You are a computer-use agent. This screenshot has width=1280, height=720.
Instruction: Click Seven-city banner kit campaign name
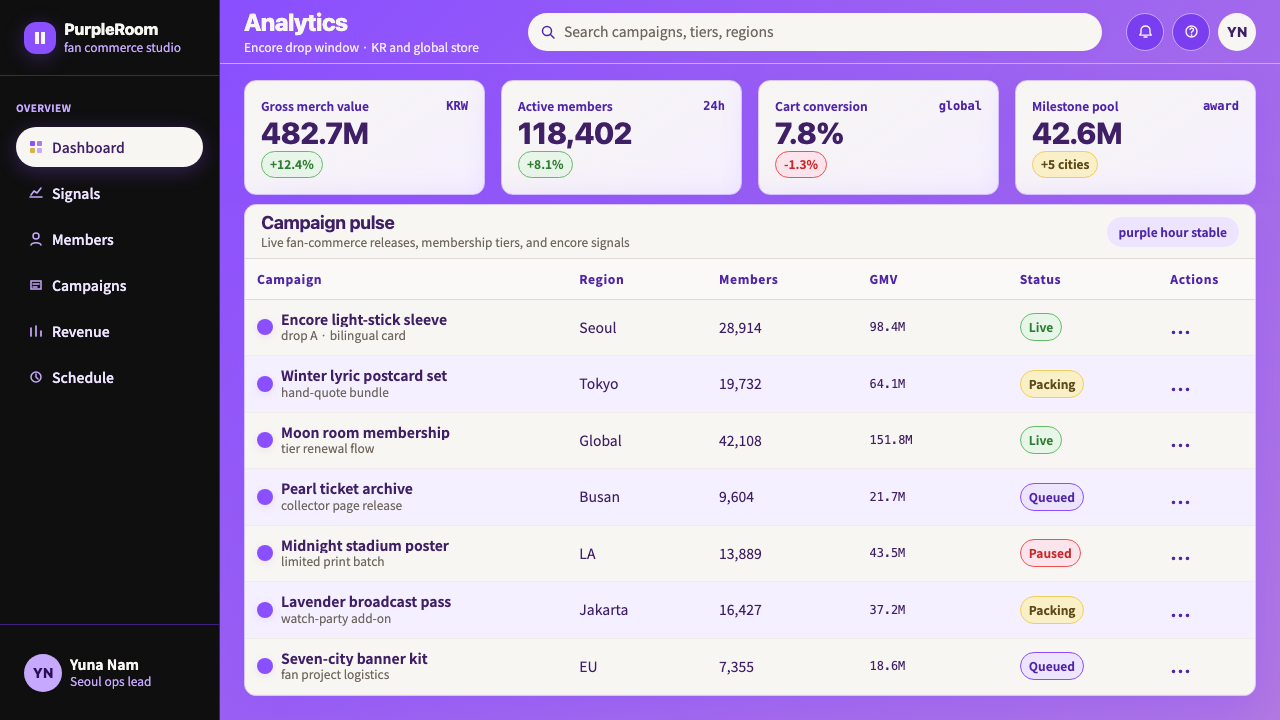point(354,658)
